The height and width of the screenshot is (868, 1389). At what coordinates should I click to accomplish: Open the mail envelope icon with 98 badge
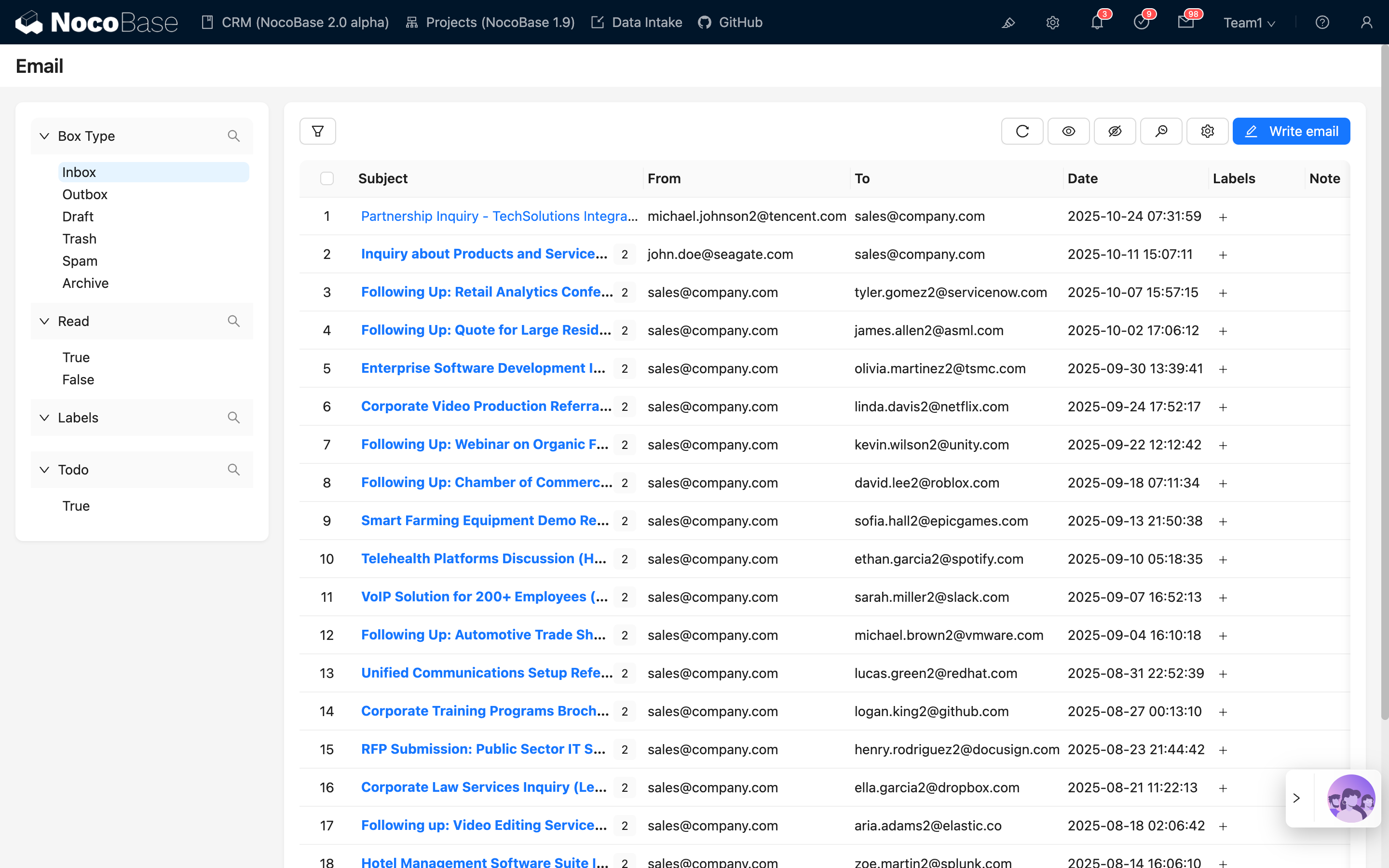[x=1185, y=22]
